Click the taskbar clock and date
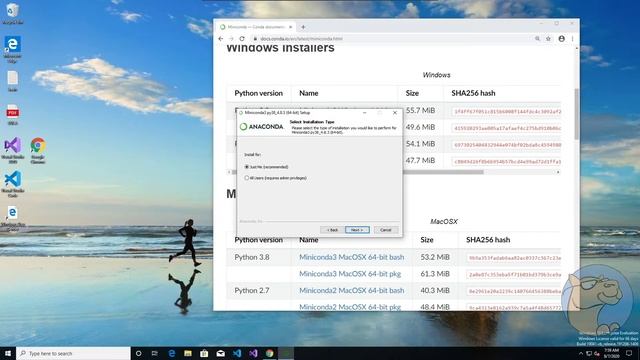The width and height of the screenshot is (640, 360). (611, 353)
